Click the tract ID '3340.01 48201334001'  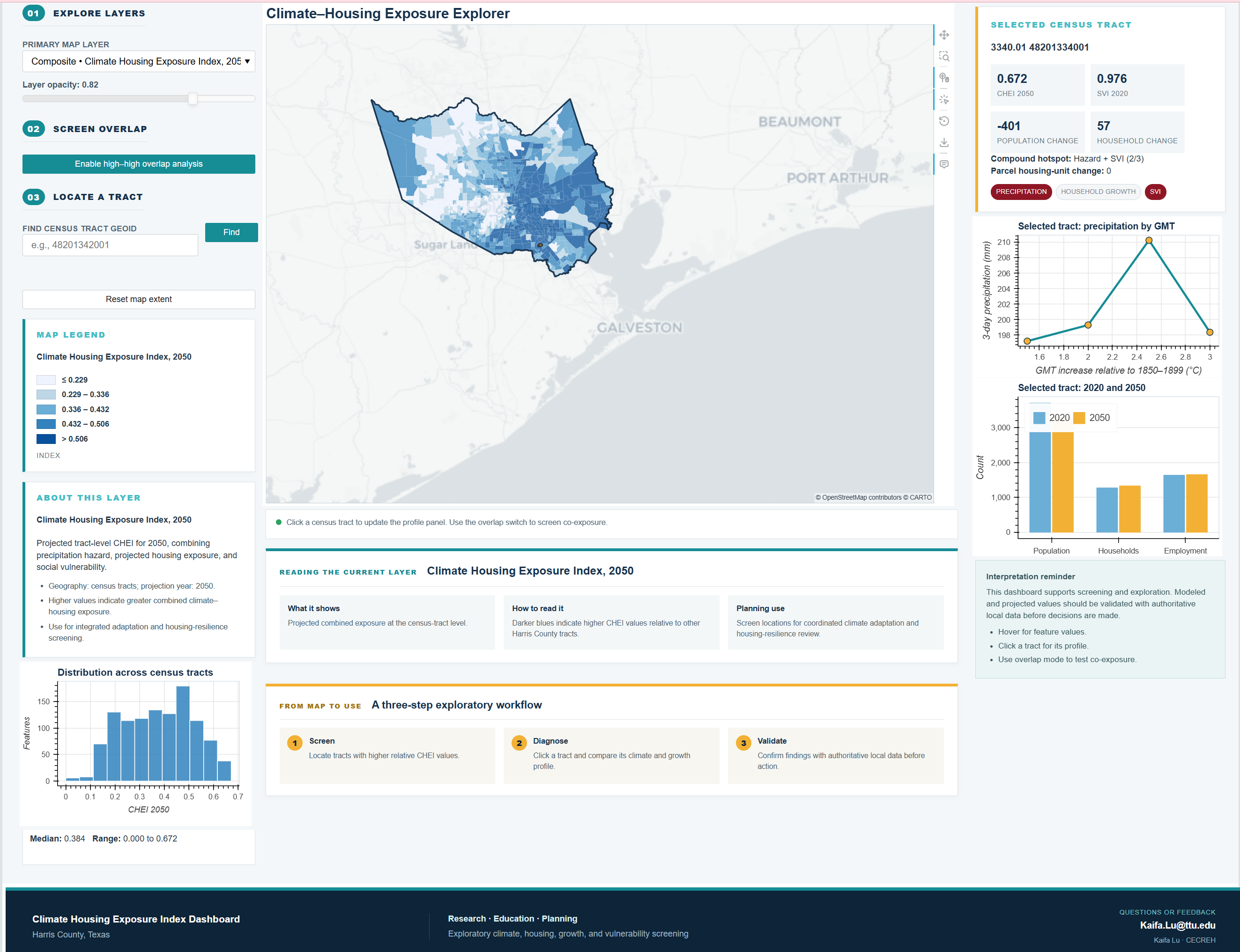[1040, 47]
